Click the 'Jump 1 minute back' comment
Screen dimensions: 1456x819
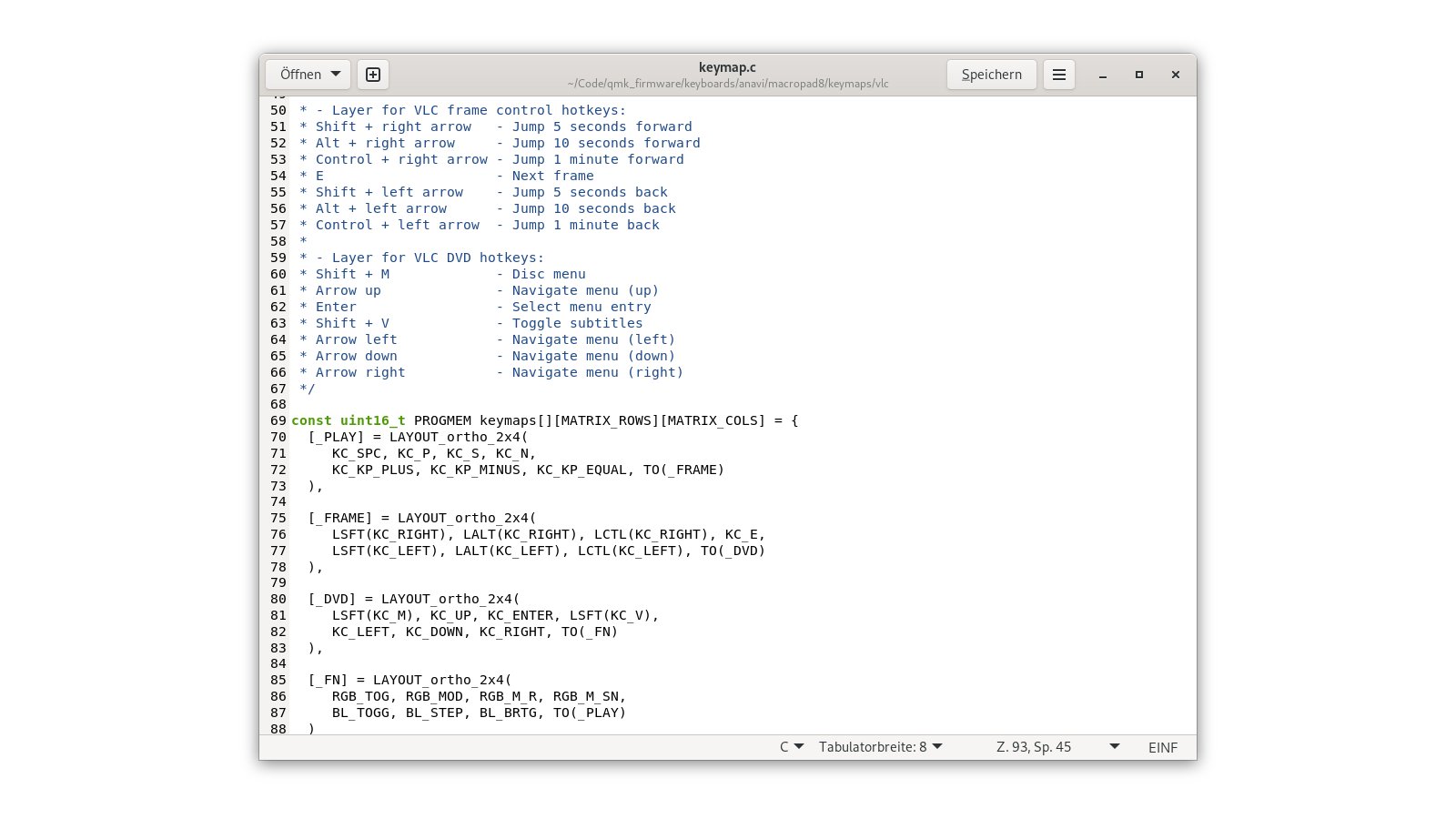click(x=586, y=225)
